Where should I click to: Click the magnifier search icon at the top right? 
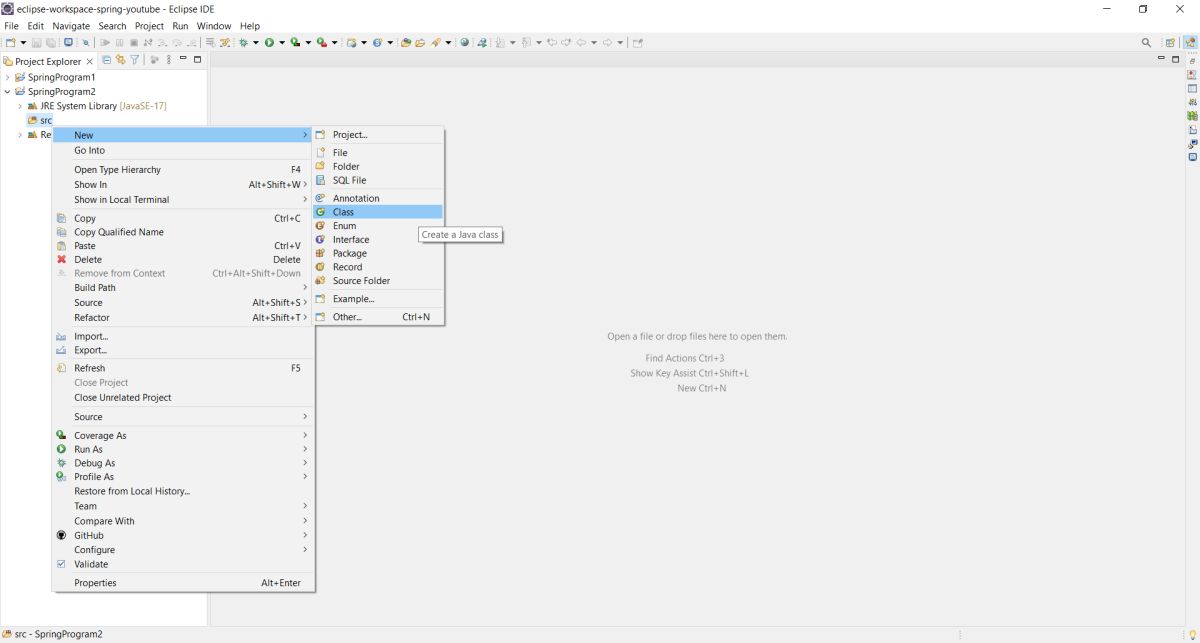point(1146,42)
